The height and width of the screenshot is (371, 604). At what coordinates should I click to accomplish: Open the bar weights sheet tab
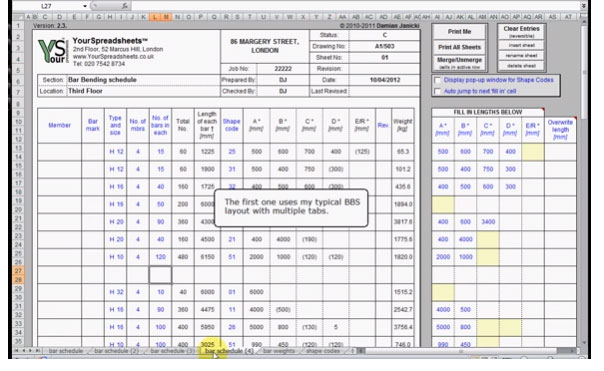click(279, 351)
